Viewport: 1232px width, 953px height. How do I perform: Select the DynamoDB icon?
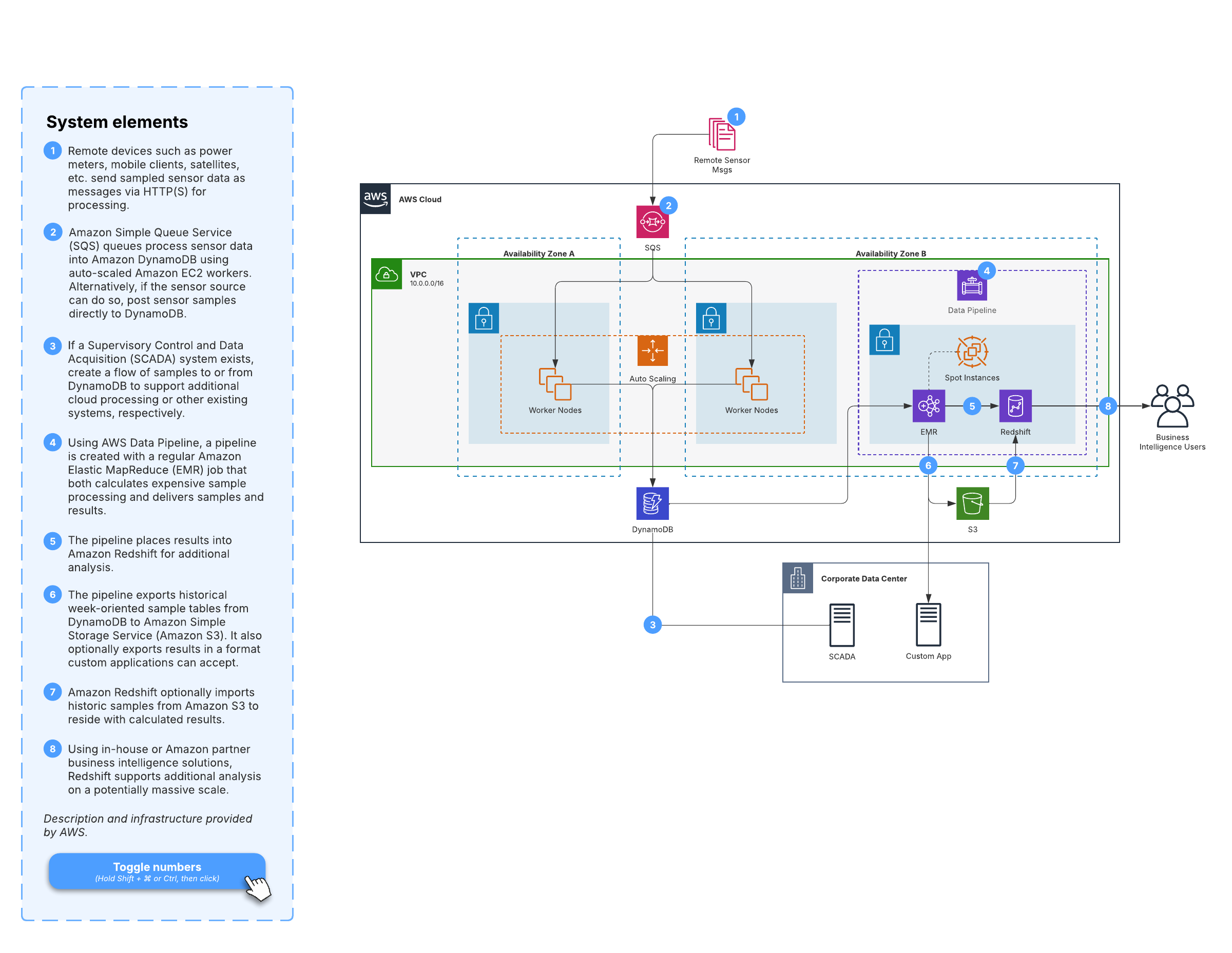pos(652,503)
